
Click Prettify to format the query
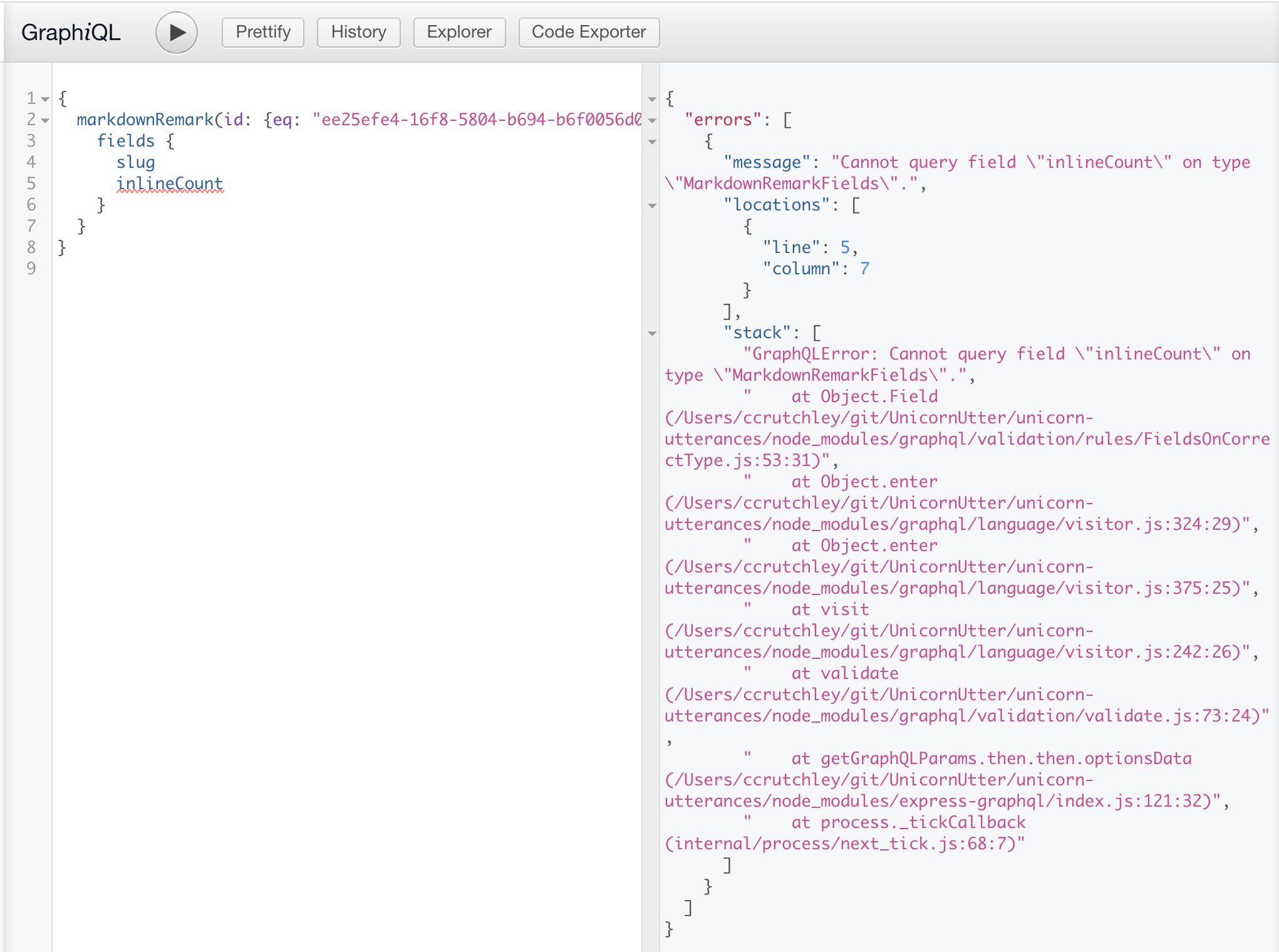(x=262, y=32)
